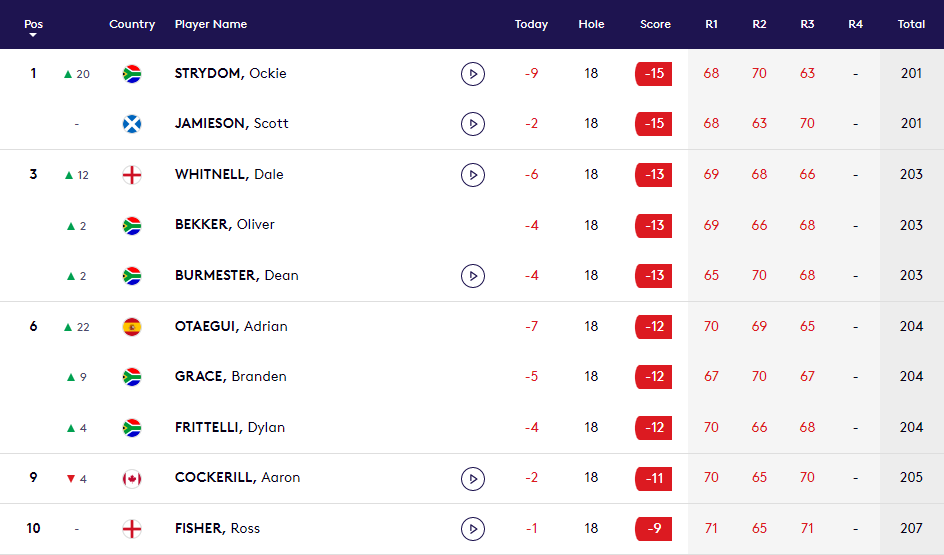This screenshot has height=555, width=944.
Task: Play video highlights for Scott Jamieson
Action: (x=473, y=124)
